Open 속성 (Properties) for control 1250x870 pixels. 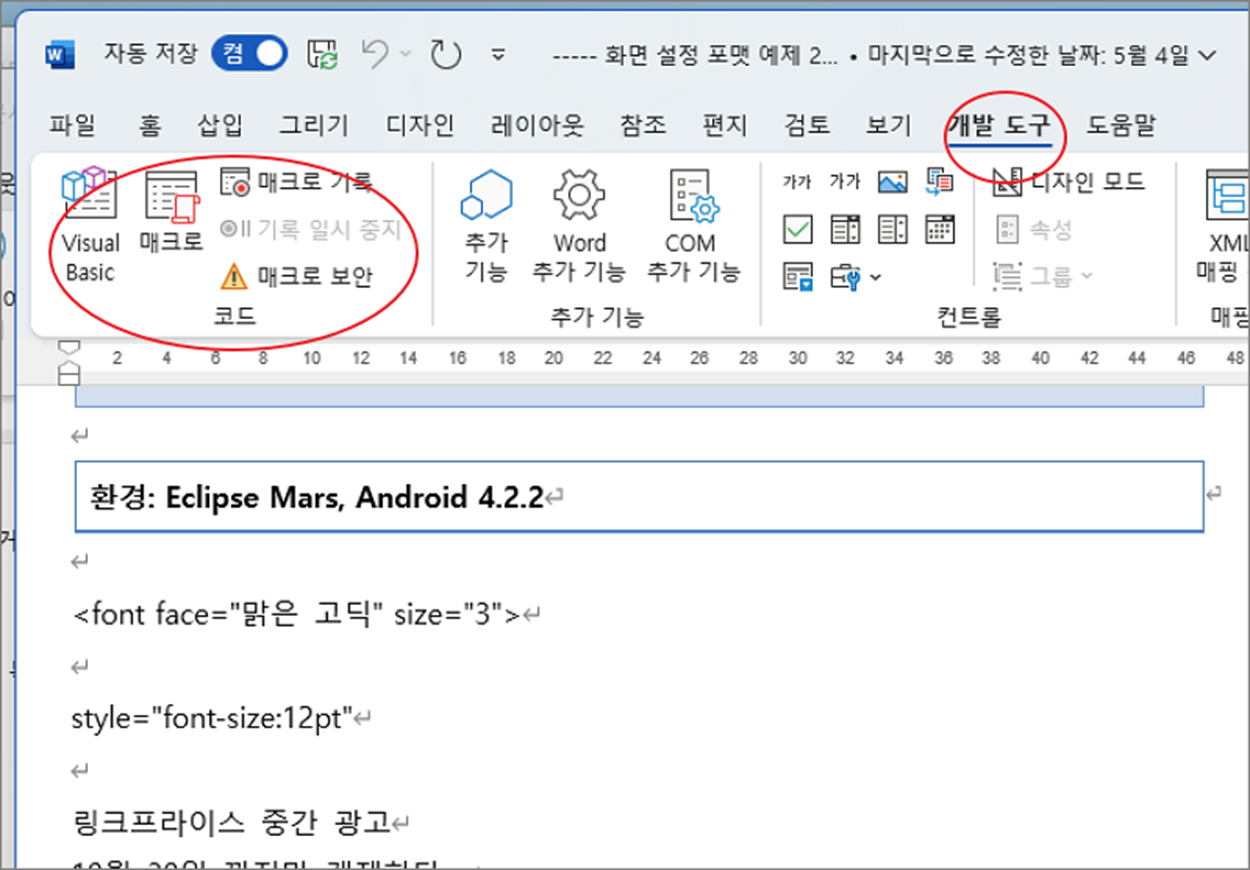1034,230
